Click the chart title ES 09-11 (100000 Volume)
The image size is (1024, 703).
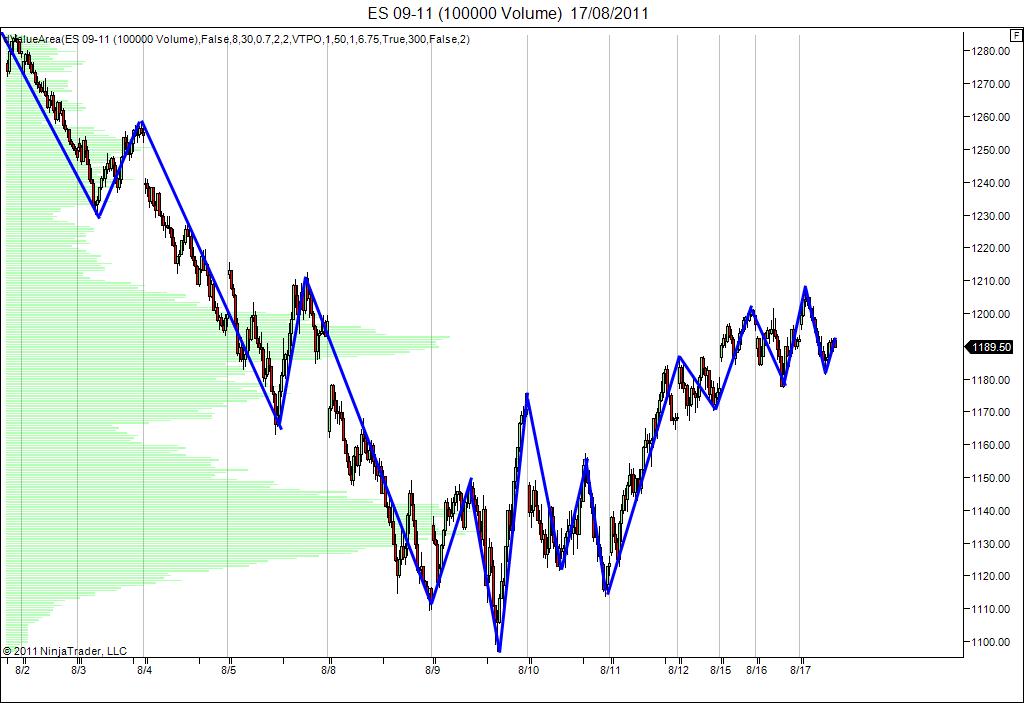464,14
